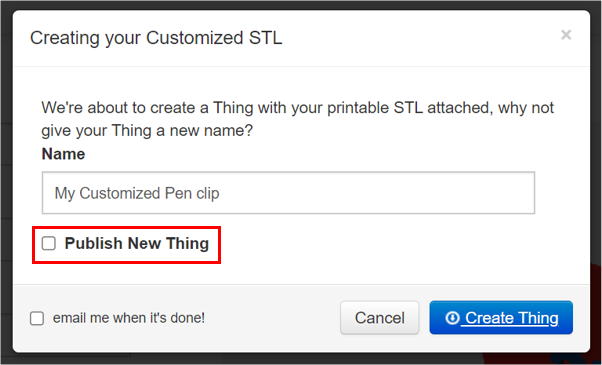Tick the email me when done checkbox
The image size is (602, 365).
click(37, 318)
